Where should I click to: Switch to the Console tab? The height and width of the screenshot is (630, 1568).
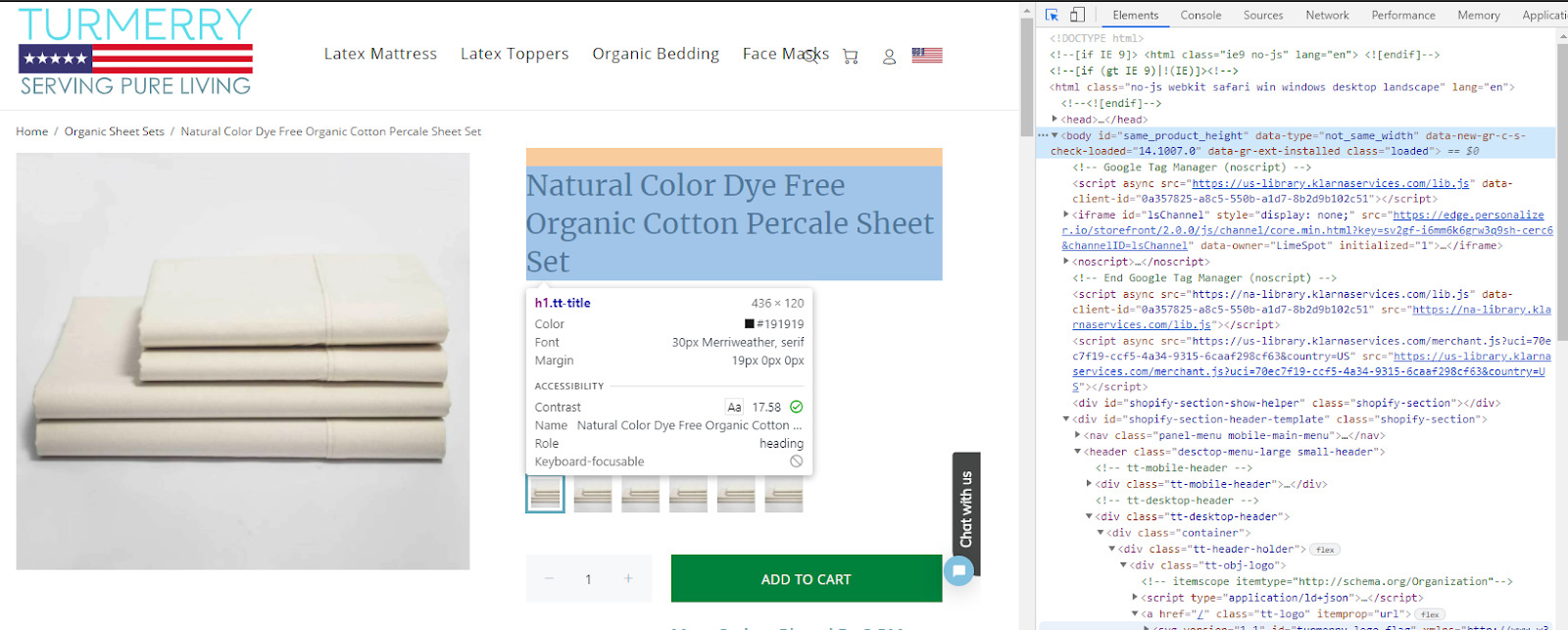tap(1200, 15)
